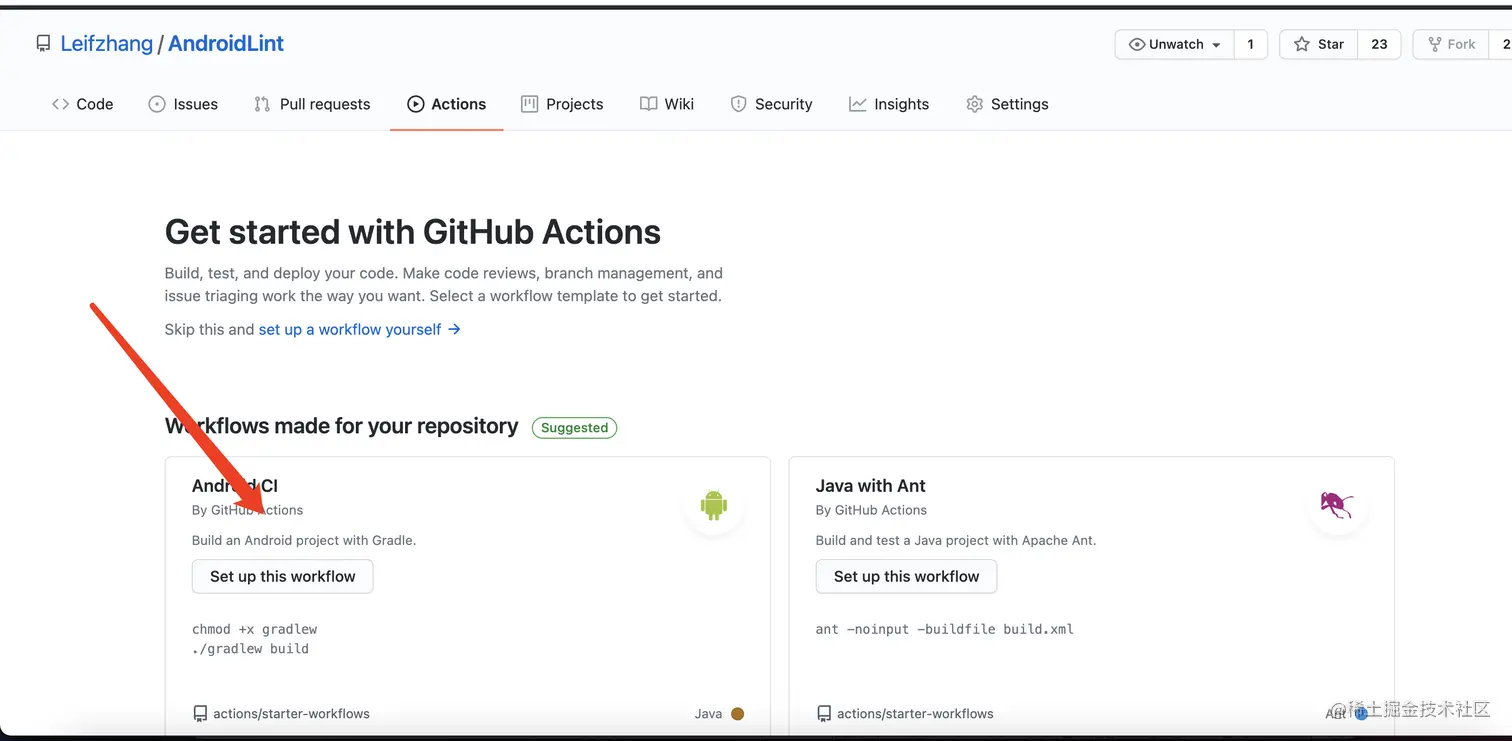Image resolution: width=1512 pixels, height=741 pixels.
Task: Open the Wiki tab
Action: (667, 104)
